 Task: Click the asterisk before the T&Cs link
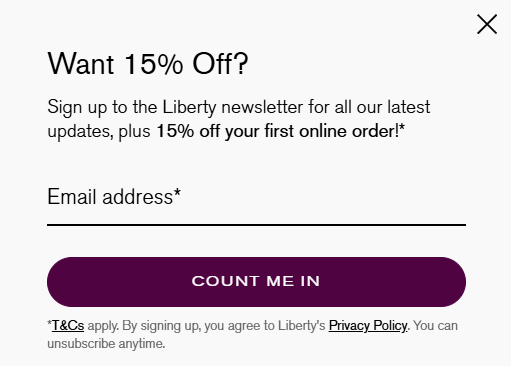49,323
